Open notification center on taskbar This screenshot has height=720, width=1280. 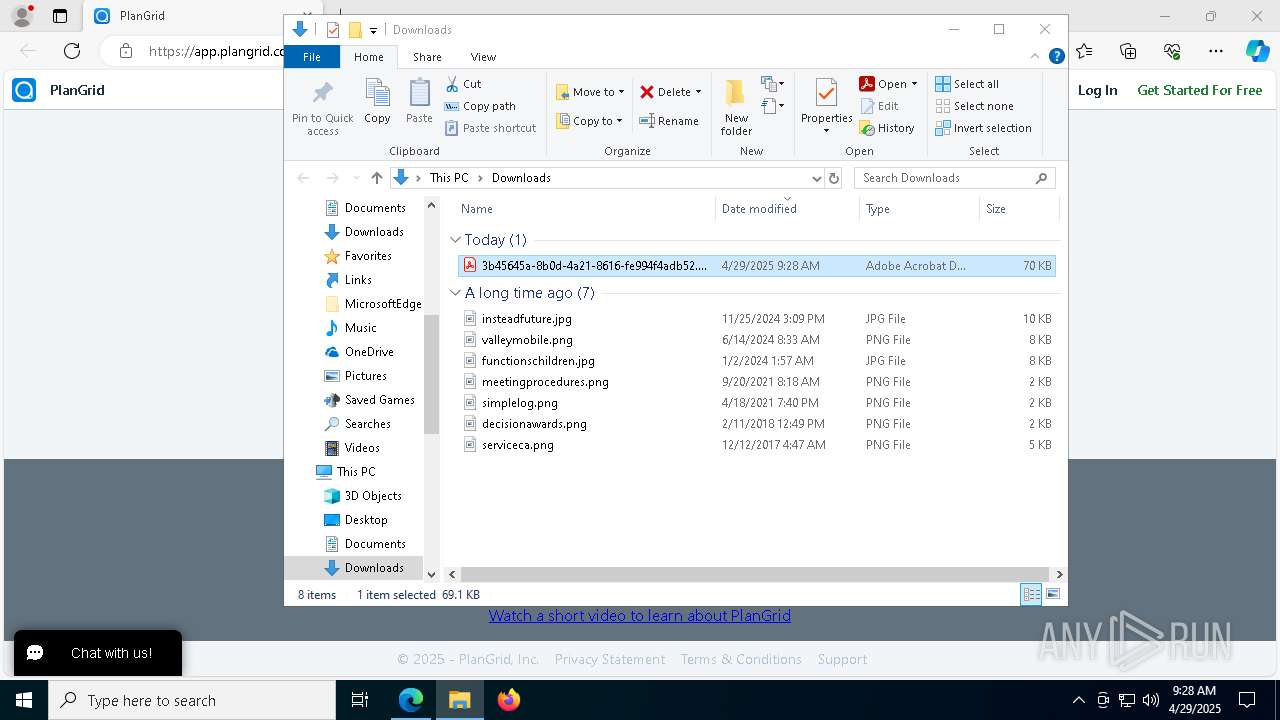point(1247,700)
